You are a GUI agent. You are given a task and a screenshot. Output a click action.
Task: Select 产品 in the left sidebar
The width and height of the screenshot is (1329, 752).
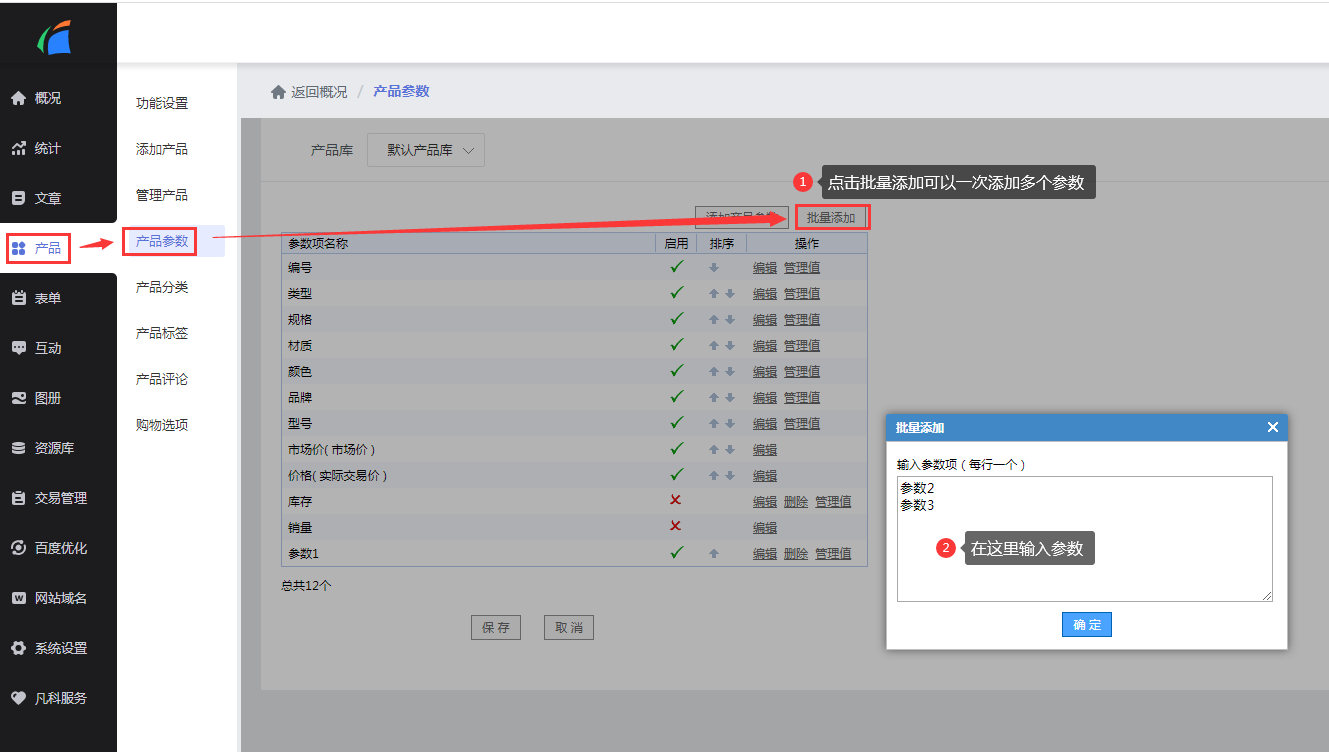48,248
